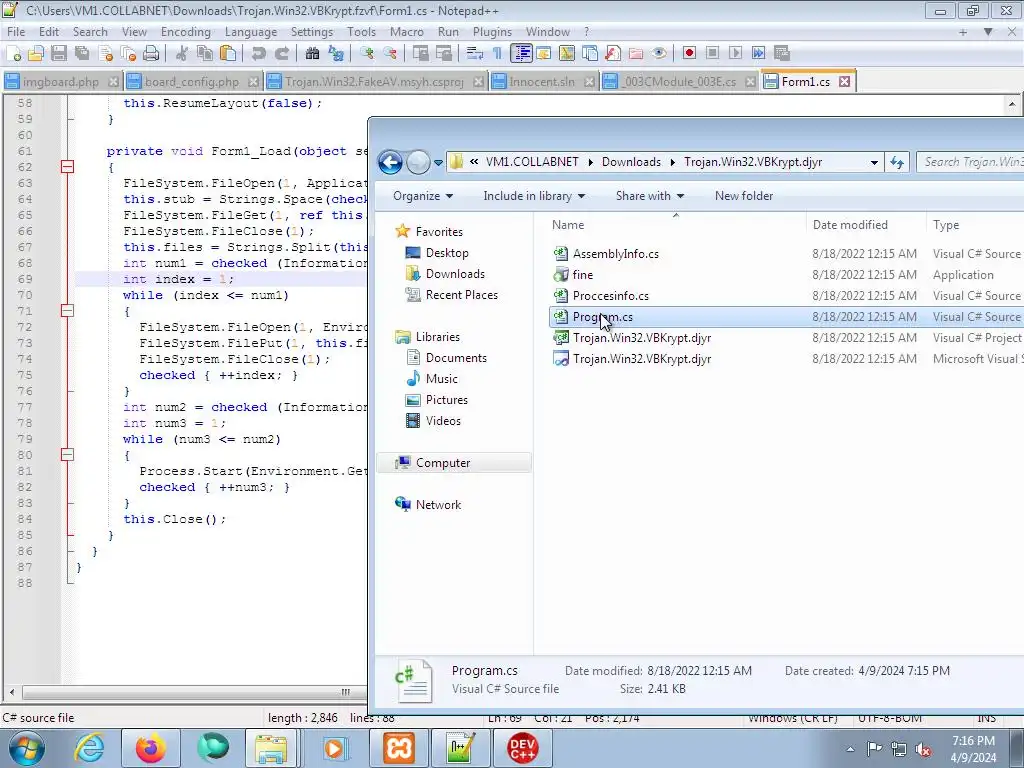This screenshot has width=1024, height=768.
Task: Toggle synchronized vertical scrolling icon
Action: pyautogui.click(x=421, y=54)
